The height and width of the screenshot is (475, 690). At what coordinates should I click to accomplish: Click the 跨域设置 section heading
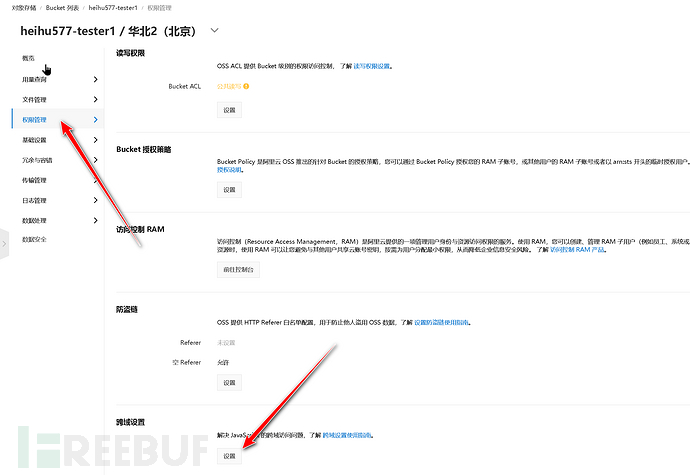(x=130, y=422)
